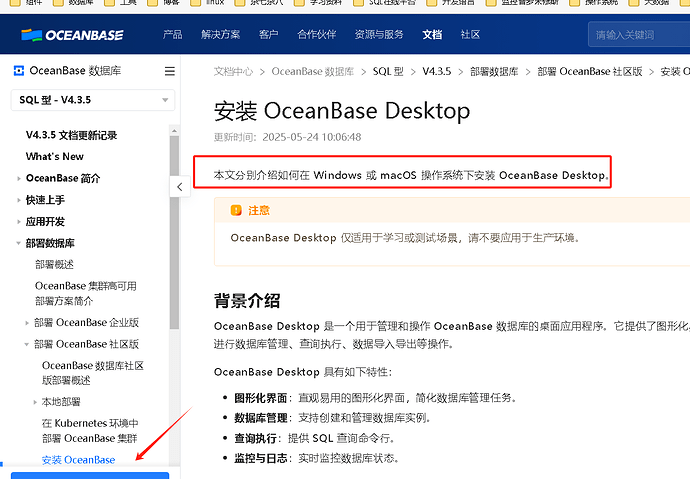Open 在 Kubernetes 环境中部署 OceanBase 集群
This screenshot has width=690, height=479.
[x=90, y=431]
